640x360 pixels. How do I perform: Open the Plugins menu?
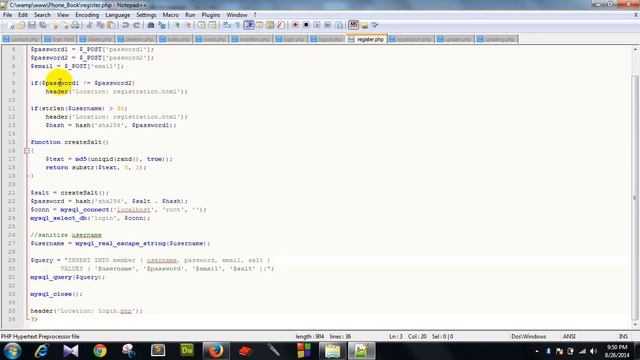tap(211, 15)
